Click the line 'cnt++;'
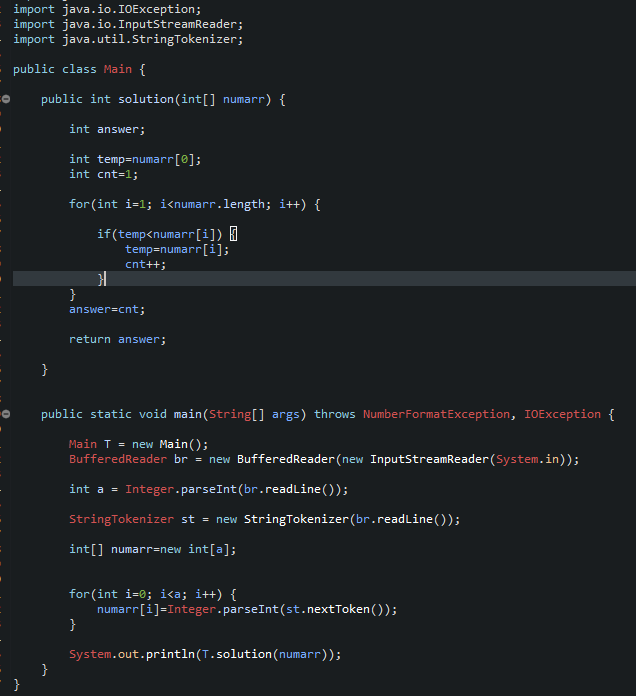636x696 pixels. click(146, 265)
